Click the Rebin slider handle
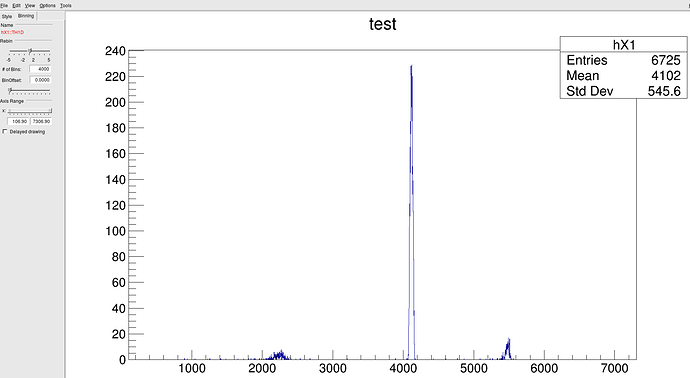 click(30, 51)
